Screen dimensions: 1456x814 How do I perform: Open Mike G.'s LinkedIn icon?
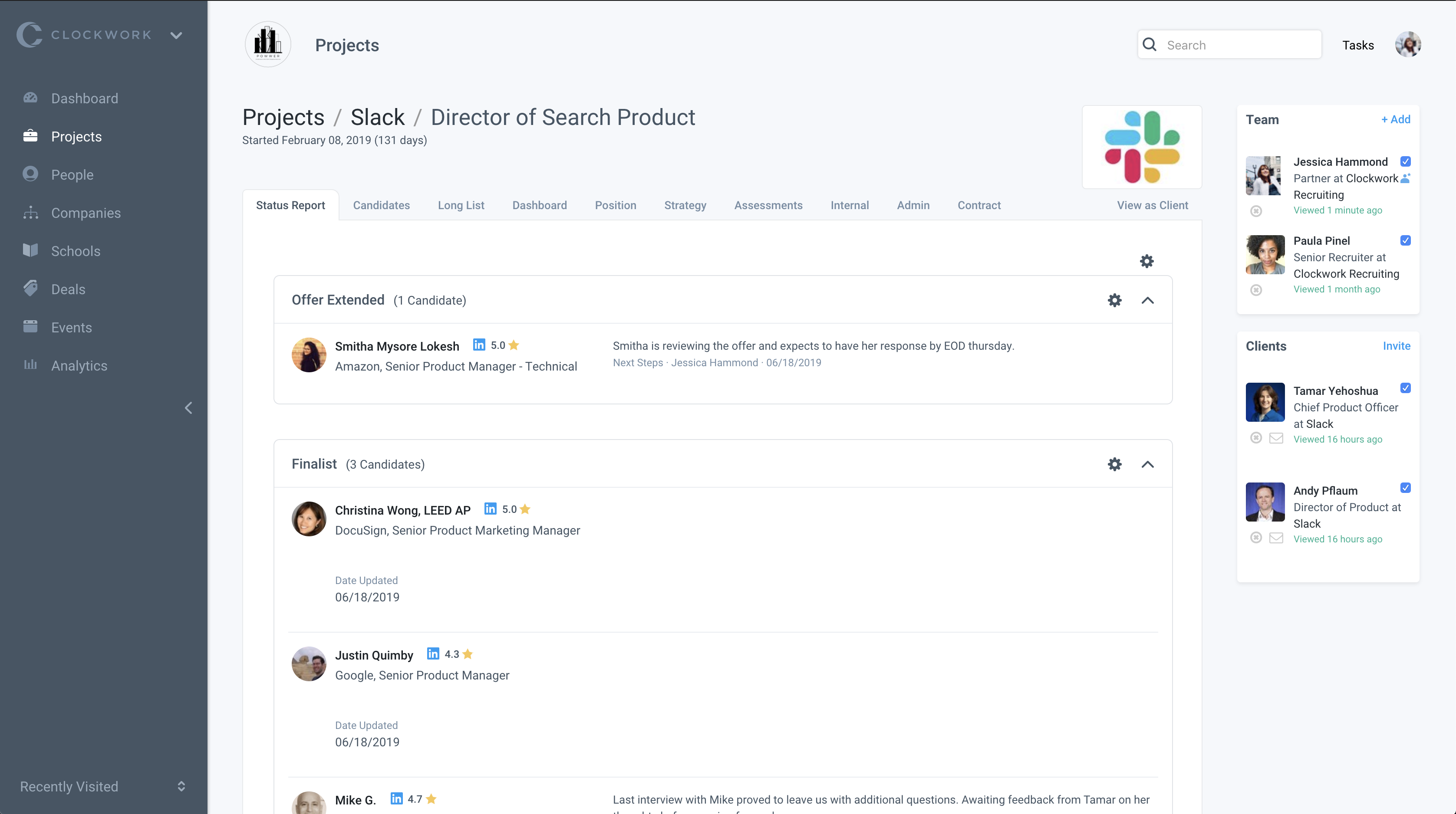[397, 799]
